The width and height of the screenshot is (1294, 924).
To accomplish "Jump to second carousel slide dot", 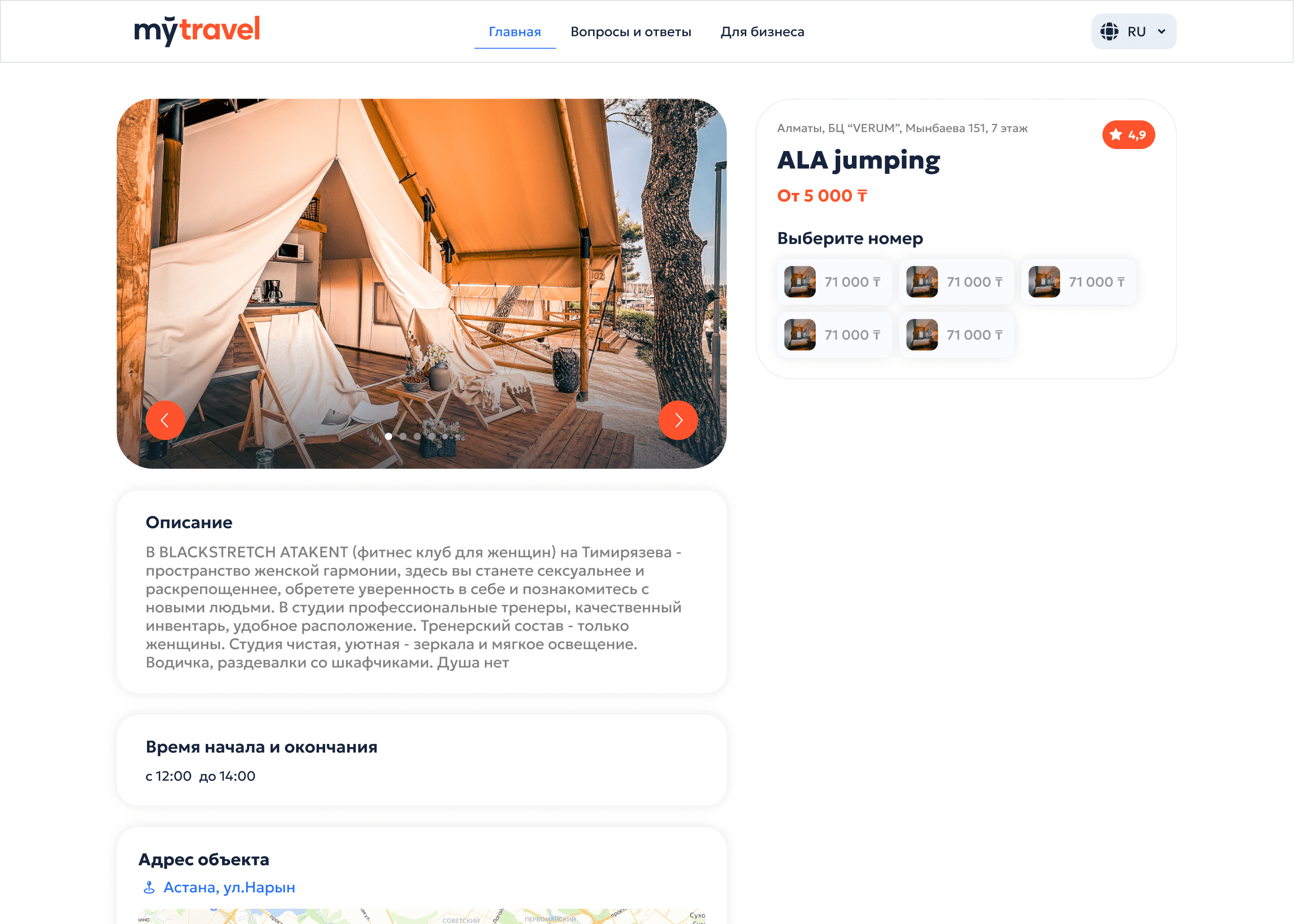I will point(403,436).
